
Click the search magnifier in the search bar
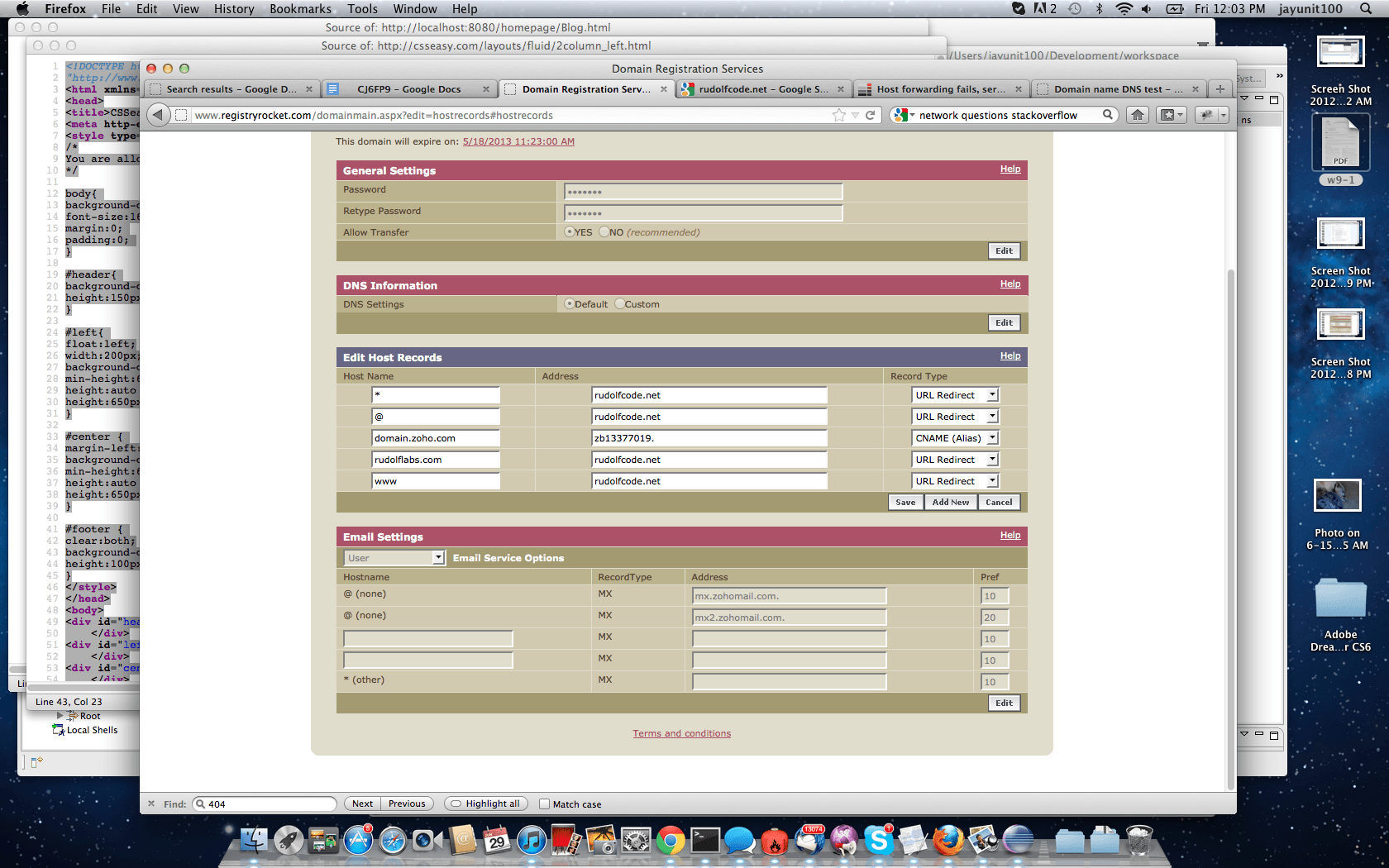[x=1107, y=115]
